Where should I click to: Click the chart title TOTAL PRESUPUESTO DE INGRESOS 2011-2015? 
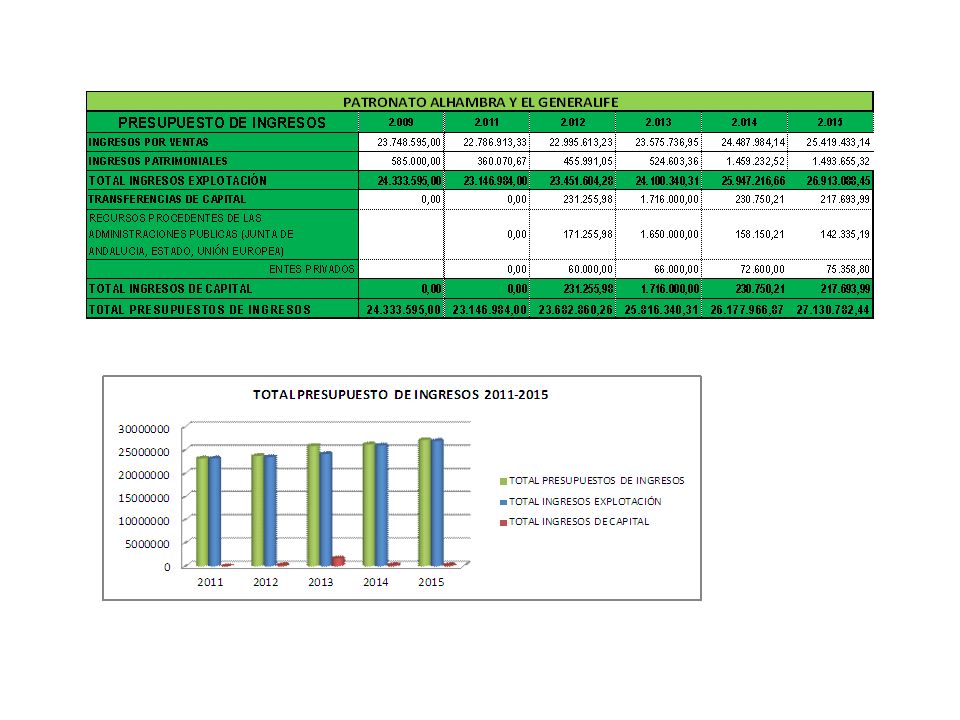click(x=400, y=395)
